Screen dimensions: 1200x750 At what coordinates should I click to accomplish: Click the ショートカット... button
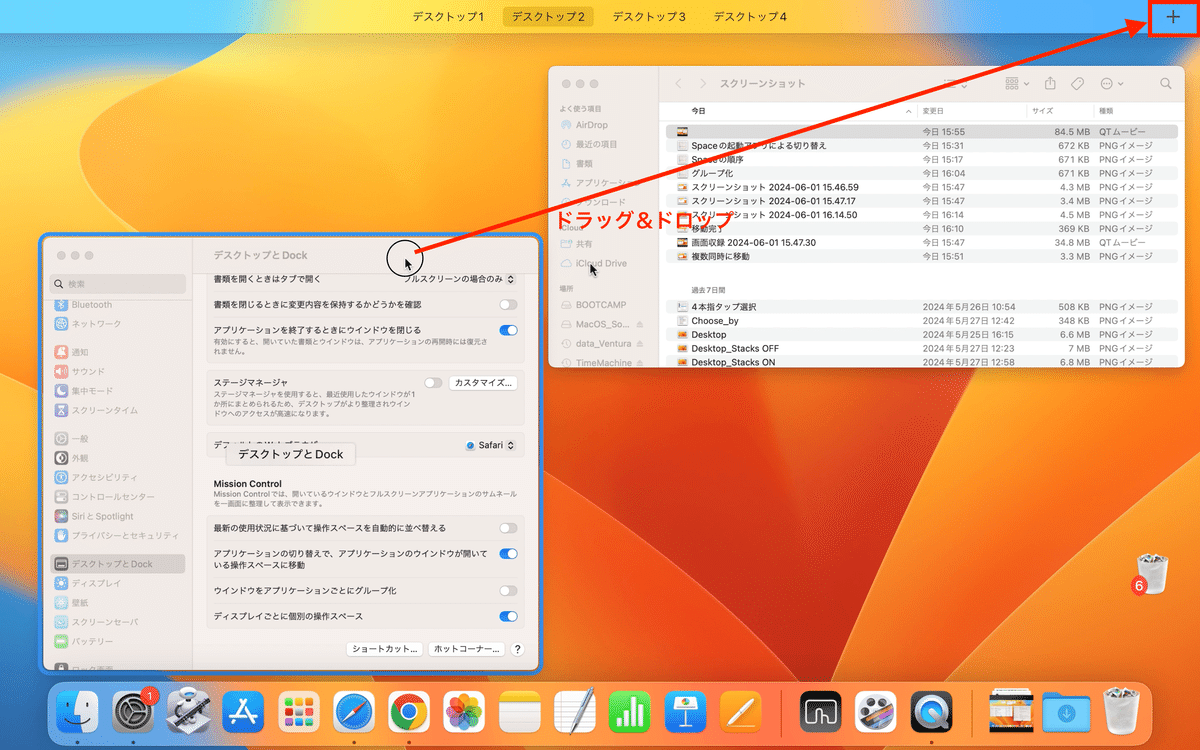point(385,649)
